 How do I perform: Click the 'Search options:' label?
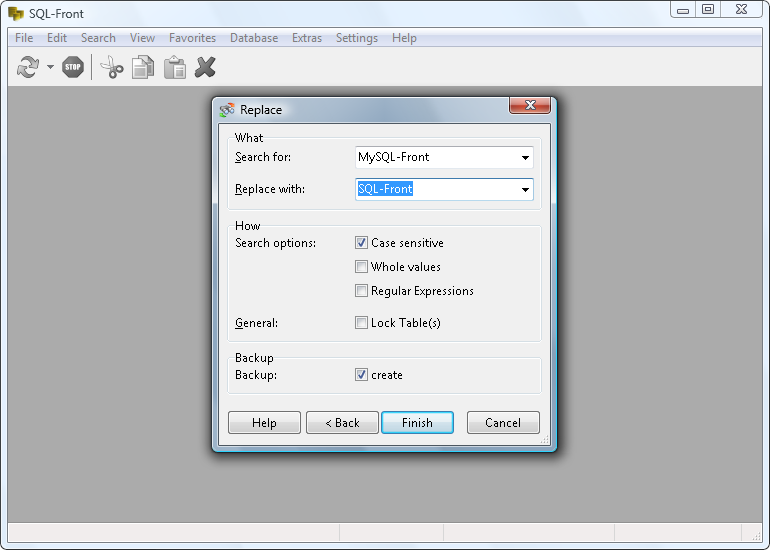coord(275,243)
